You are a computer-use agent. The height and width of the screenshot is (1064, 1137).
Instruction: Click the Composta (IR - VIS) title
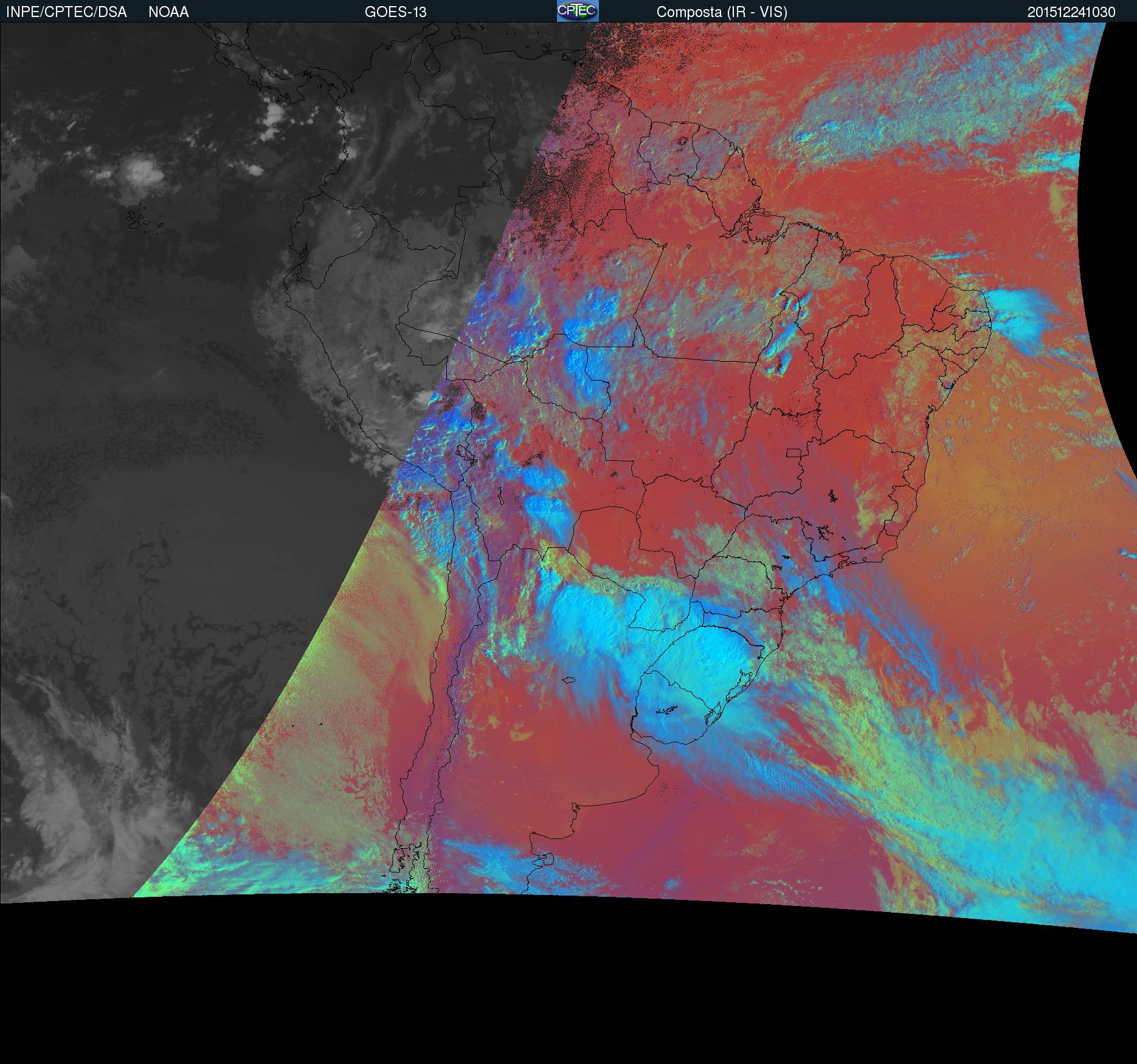(x=722, y=12)
